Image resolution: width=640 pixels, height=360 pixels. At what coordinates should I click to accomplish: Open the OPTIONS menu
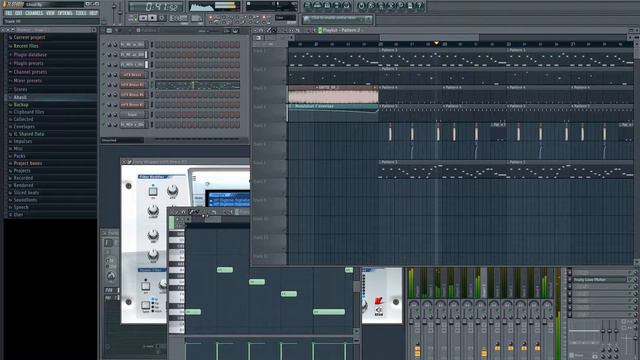pyautogui.click(x=65, y=13)
